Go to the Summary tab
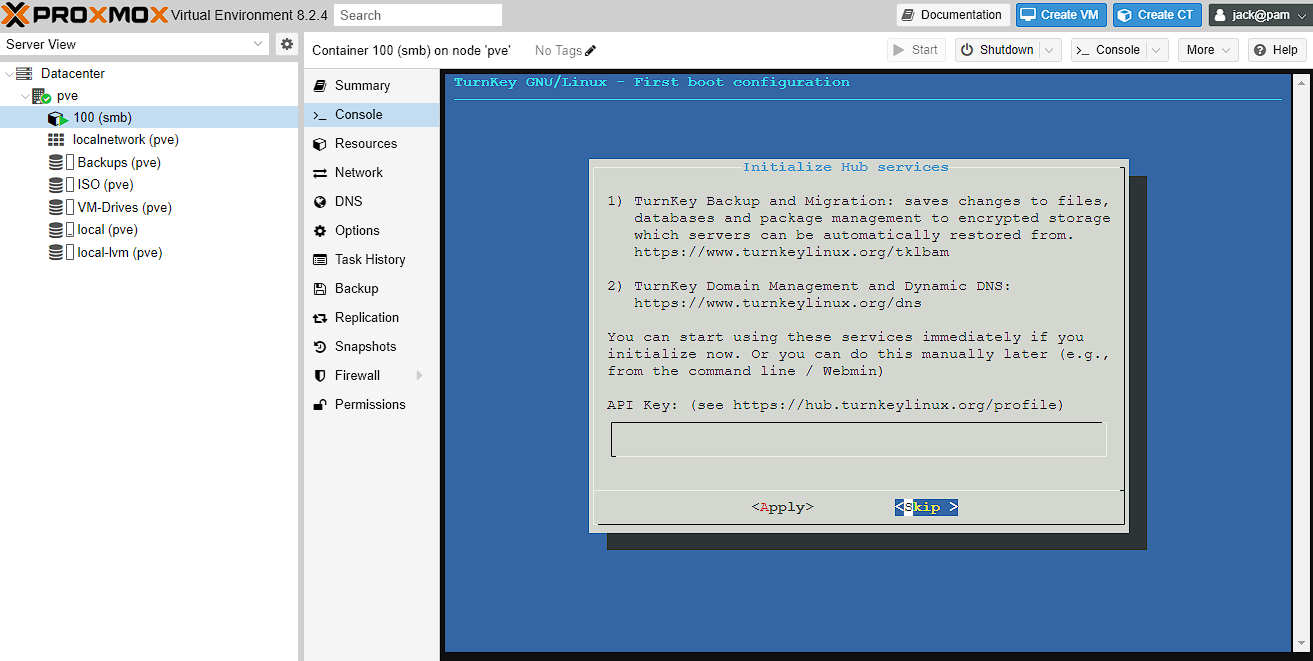This screenshot has width=1313, height=661. pos(362,86)
